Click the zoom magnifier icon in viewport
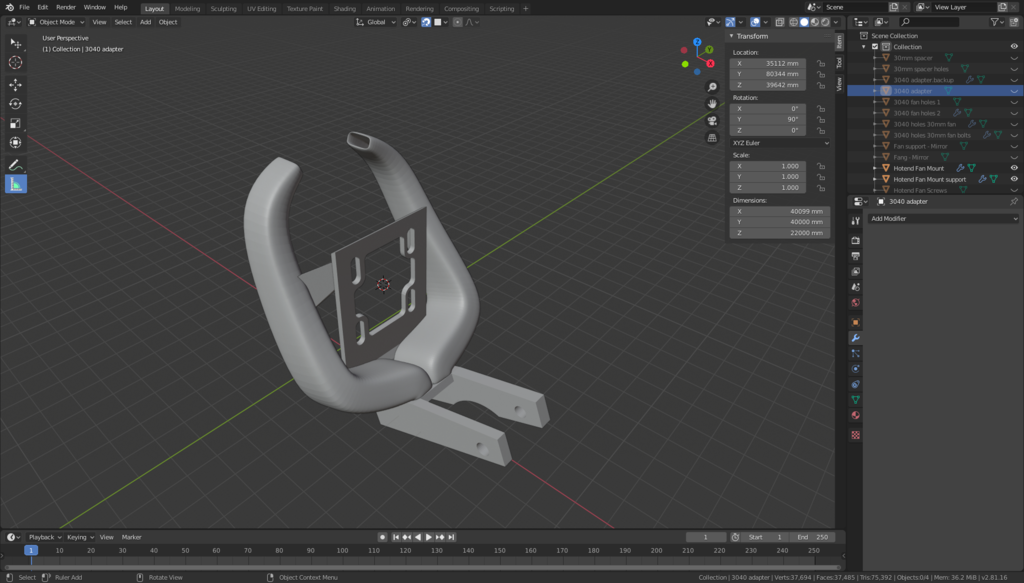This screenshot has width=1024, height=583. point(712,87)
